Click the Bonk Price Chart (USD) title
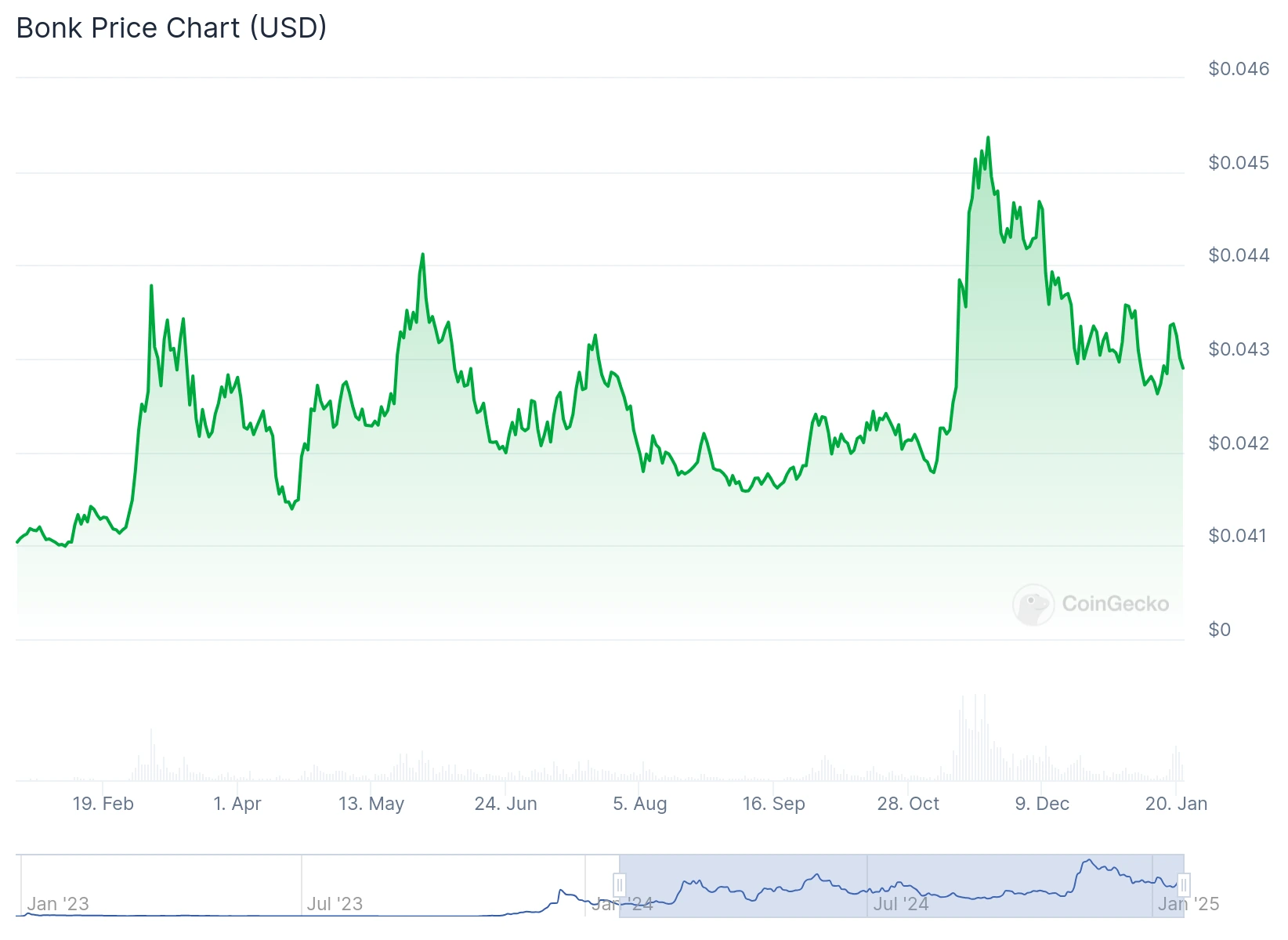This screenshot has height=940, width=1288. [x=172, y=28]
